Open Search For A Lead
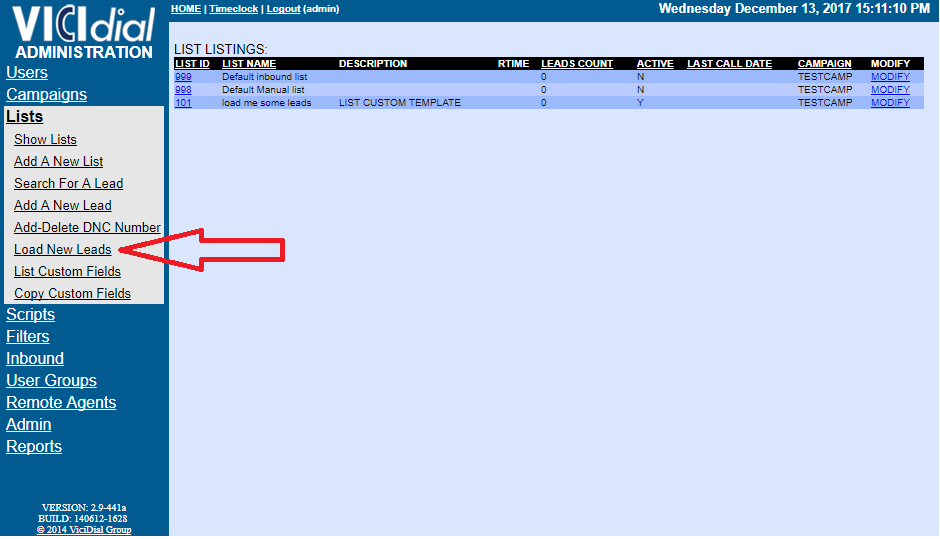 point(68,183)
